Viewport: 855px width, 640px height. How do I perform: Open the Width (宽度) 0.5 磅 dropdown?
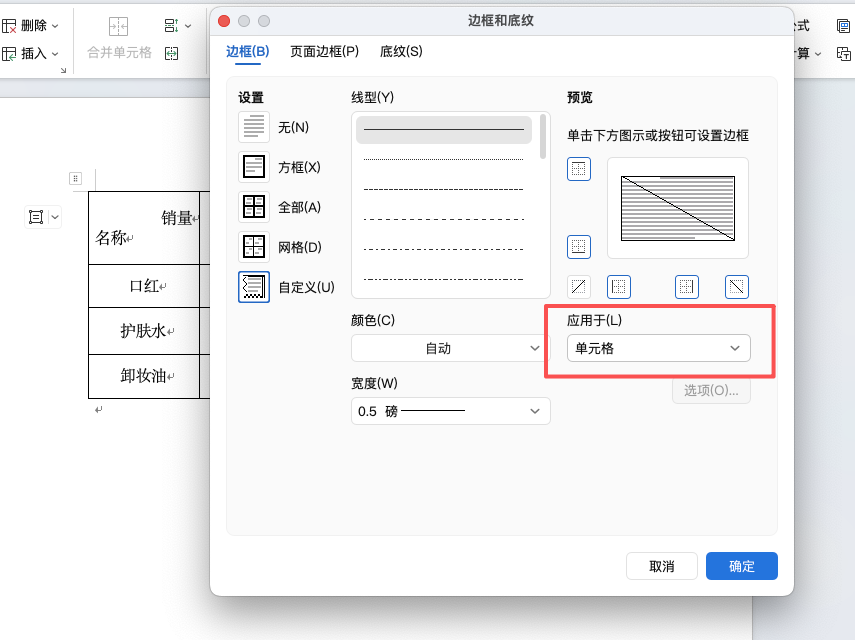(x=450, y=411)
